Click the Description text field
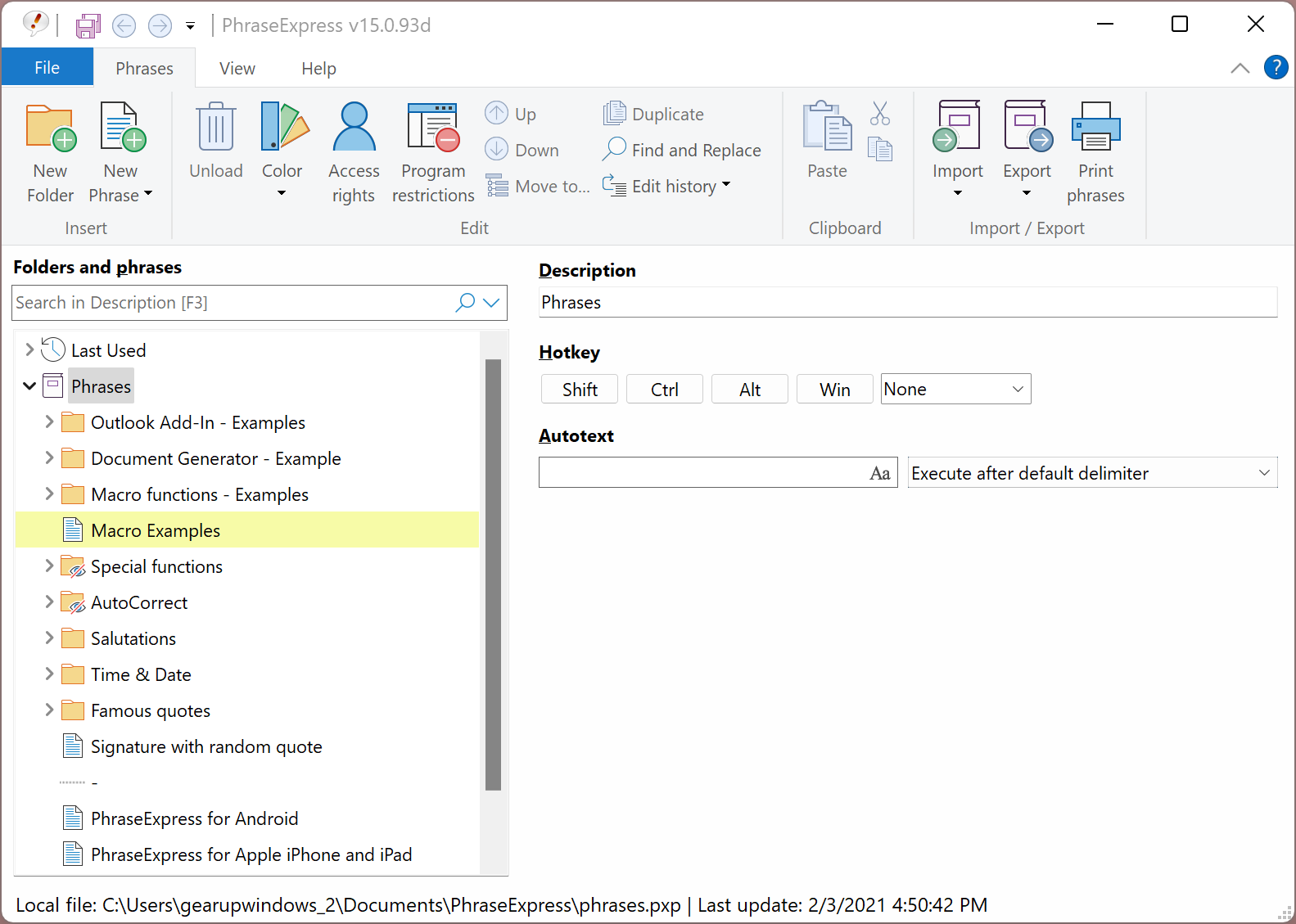 tap(908, 302)
